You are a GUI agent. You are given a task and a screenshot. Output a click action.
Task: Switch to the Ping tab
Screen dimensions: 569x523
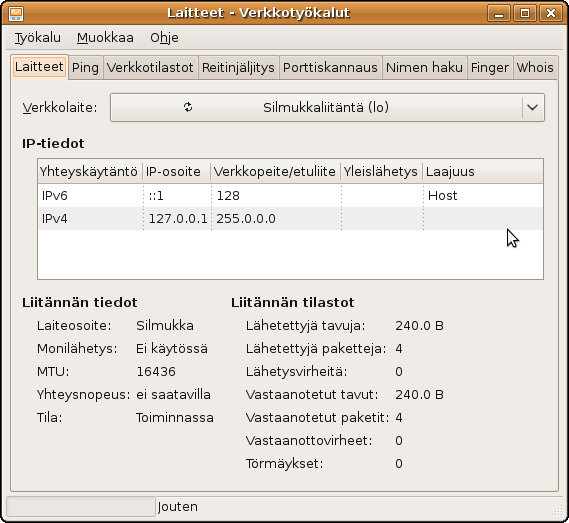(x=85, y=68)
